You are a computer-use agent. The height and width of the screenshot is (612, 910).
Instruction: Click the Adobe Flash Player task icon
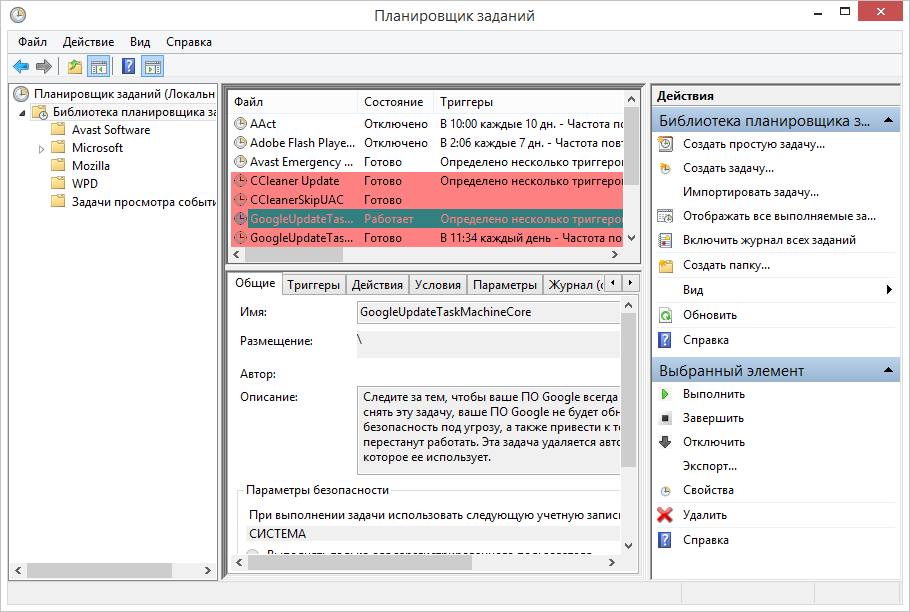(x=240, y=143)
